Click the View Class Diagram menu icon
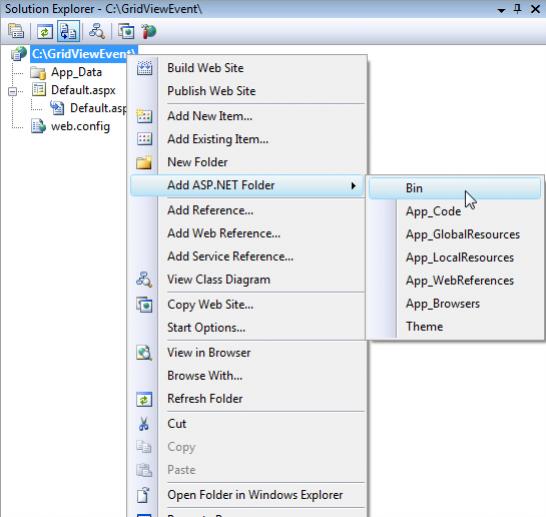The height and width of the screenshot is (517, 546). [x=144, y=280]
